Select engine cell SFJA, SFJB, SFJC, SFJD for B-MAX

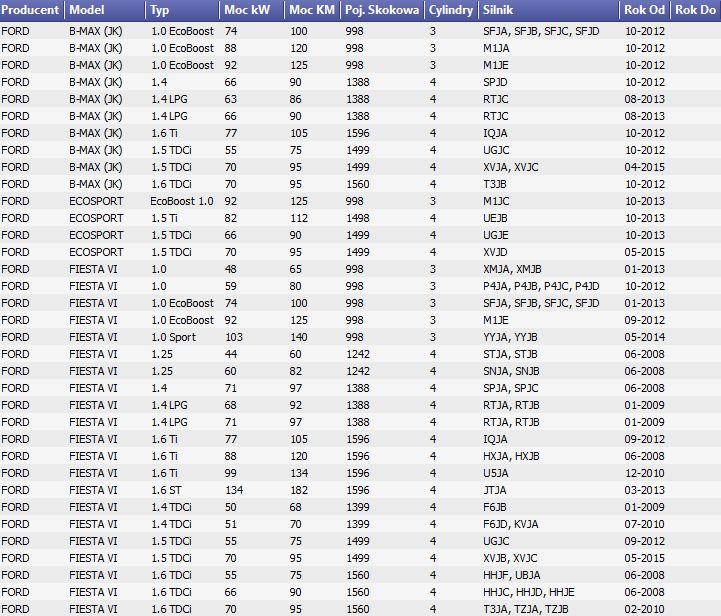pyautogui.click(x=541, y=31)
